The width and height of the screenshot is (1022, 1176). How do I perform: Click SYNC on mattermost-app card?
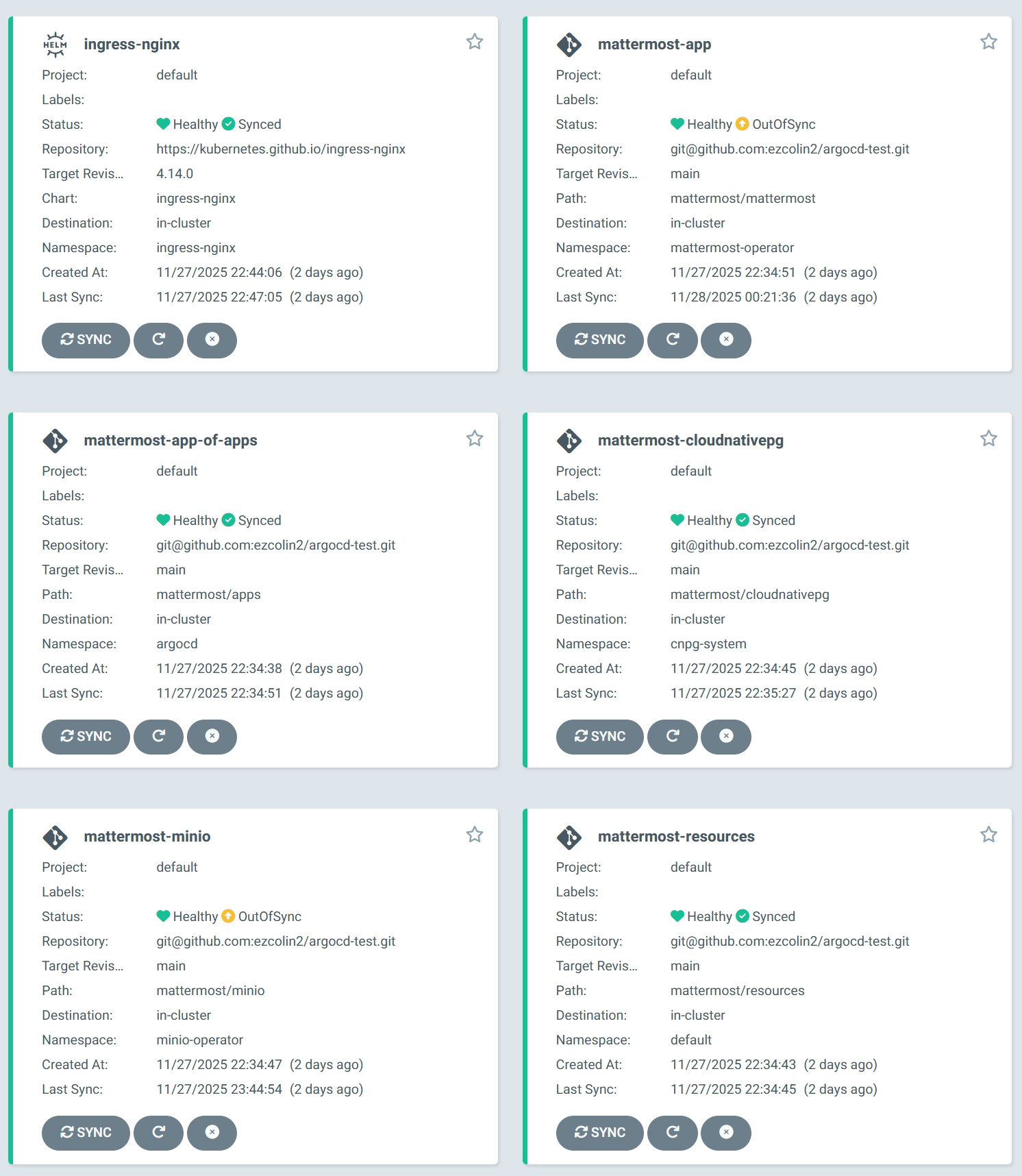coord(599,340)
